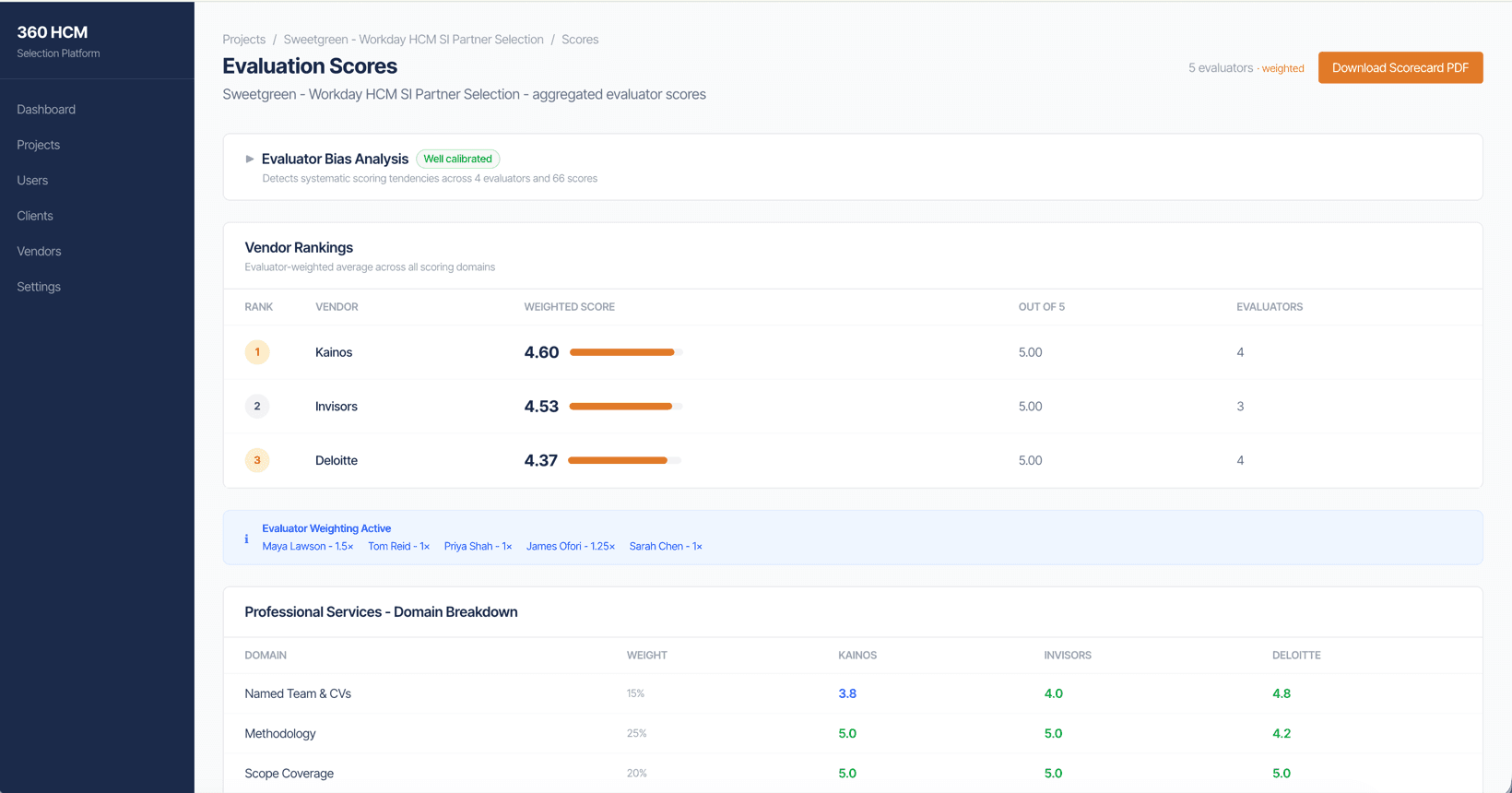Click rank 2 badge for Invisors
Image resolution: width=1512 pixels, height=793 pixels.
pyautogui.click(x=257, y=406)
